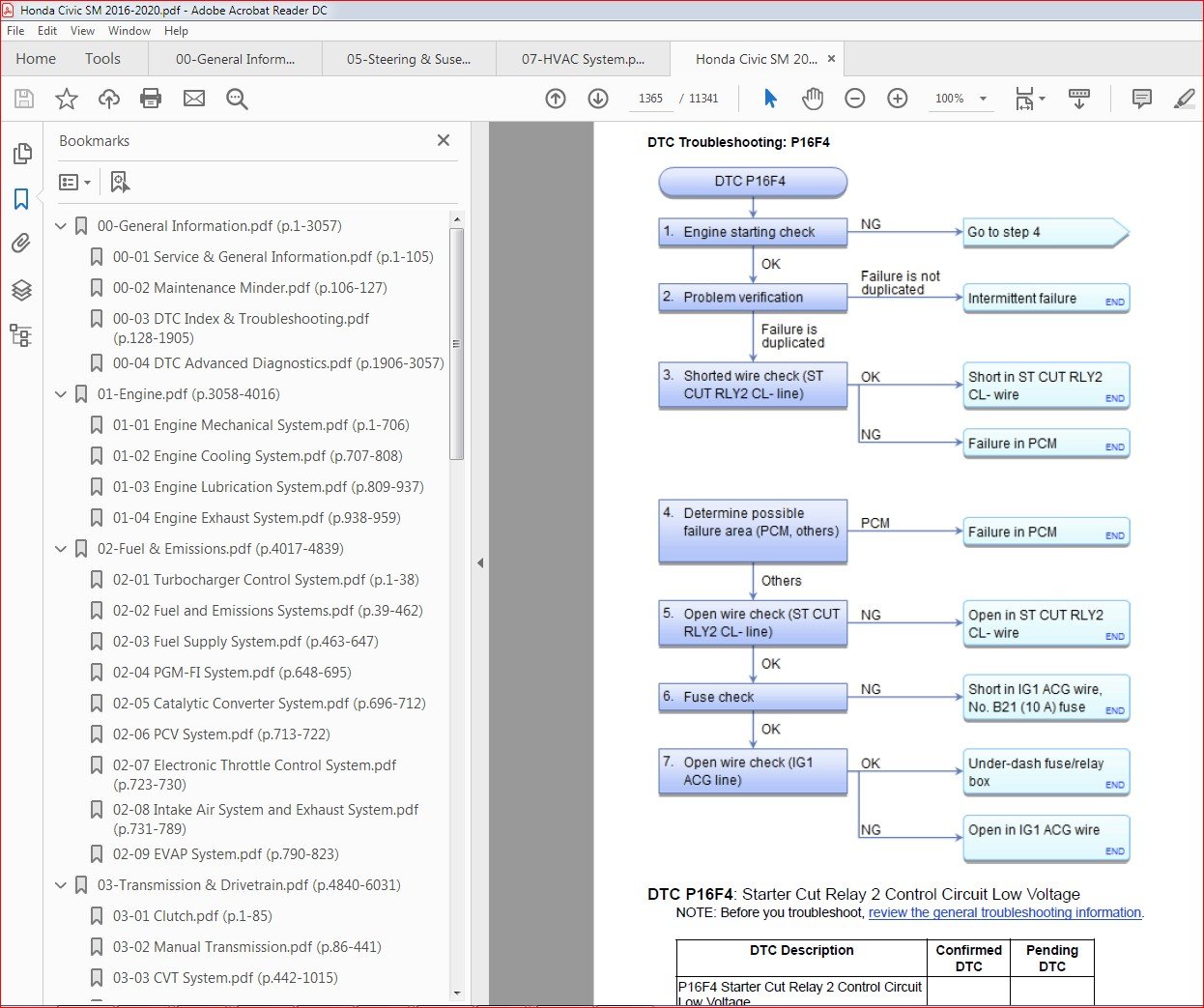Open bookmark 03-03 CVT System.pdf
1204x1008 pixels.
(x=225, y=978)
